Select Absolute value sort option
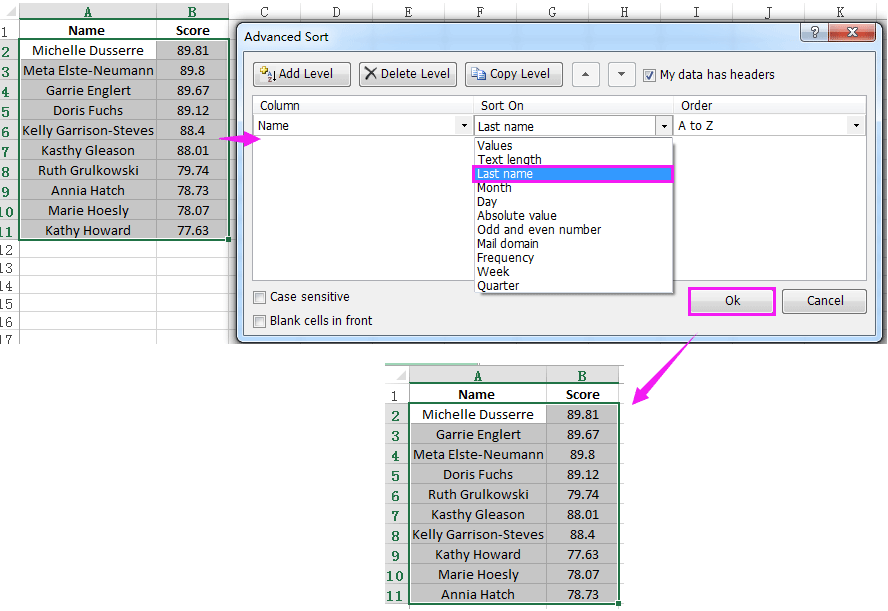Viewport: 888px width, 611px height. 573,216
